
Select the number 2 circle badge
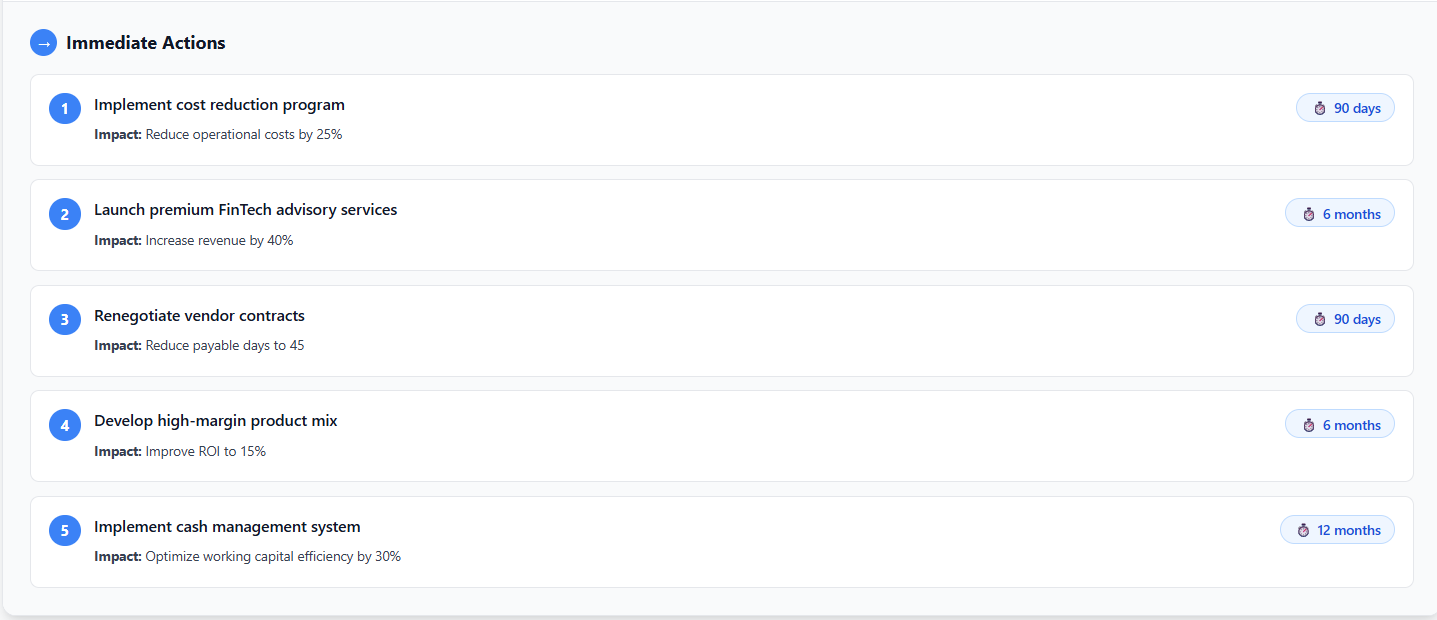[65, 214]
